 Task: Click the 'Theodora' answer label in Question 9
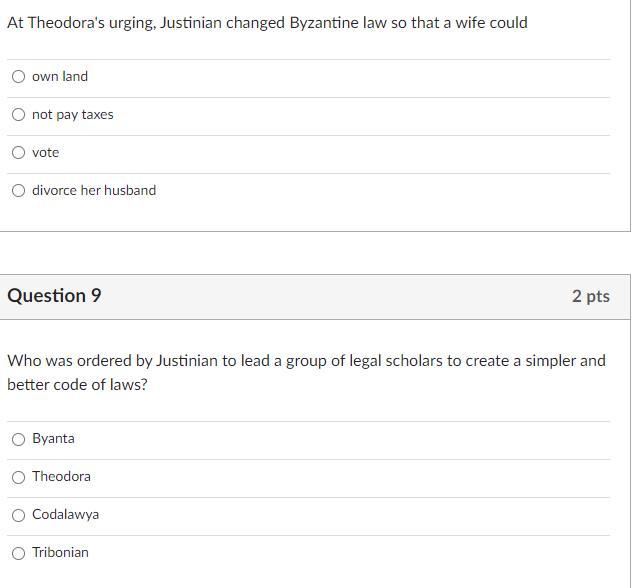click(x=61, y=476)
